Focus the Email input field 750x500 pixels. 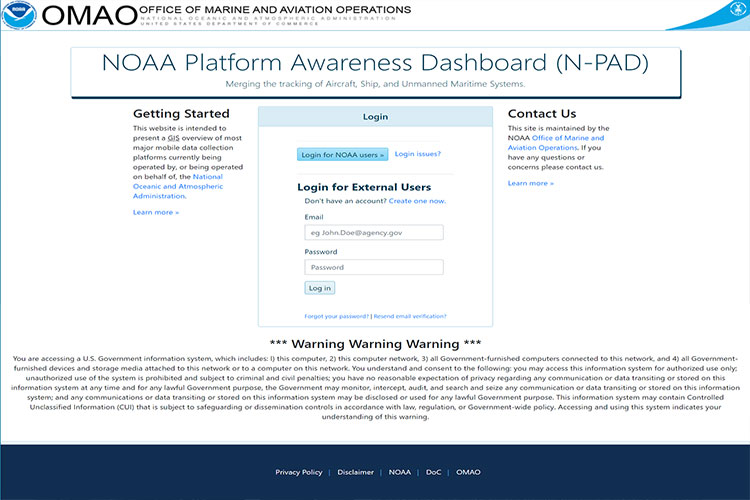click(x=374, y=232)
